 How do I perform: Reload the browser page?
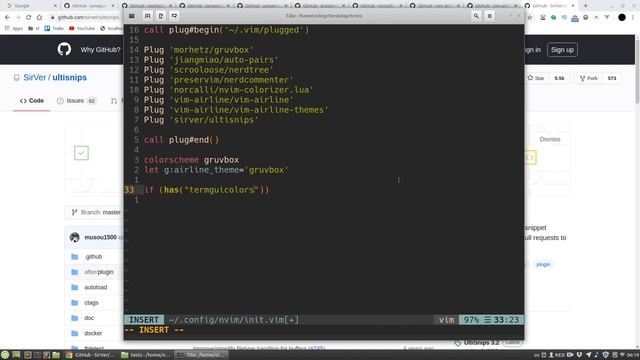tap(28, 18)
